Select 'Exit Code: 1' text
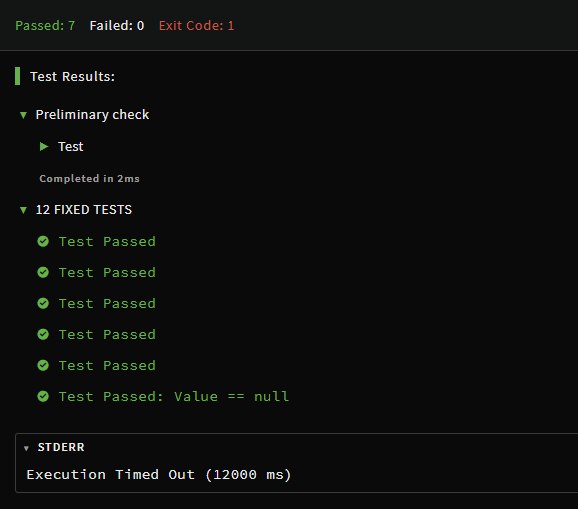The width and height of the screenshot is (578, 509). (x=196, y=25)
